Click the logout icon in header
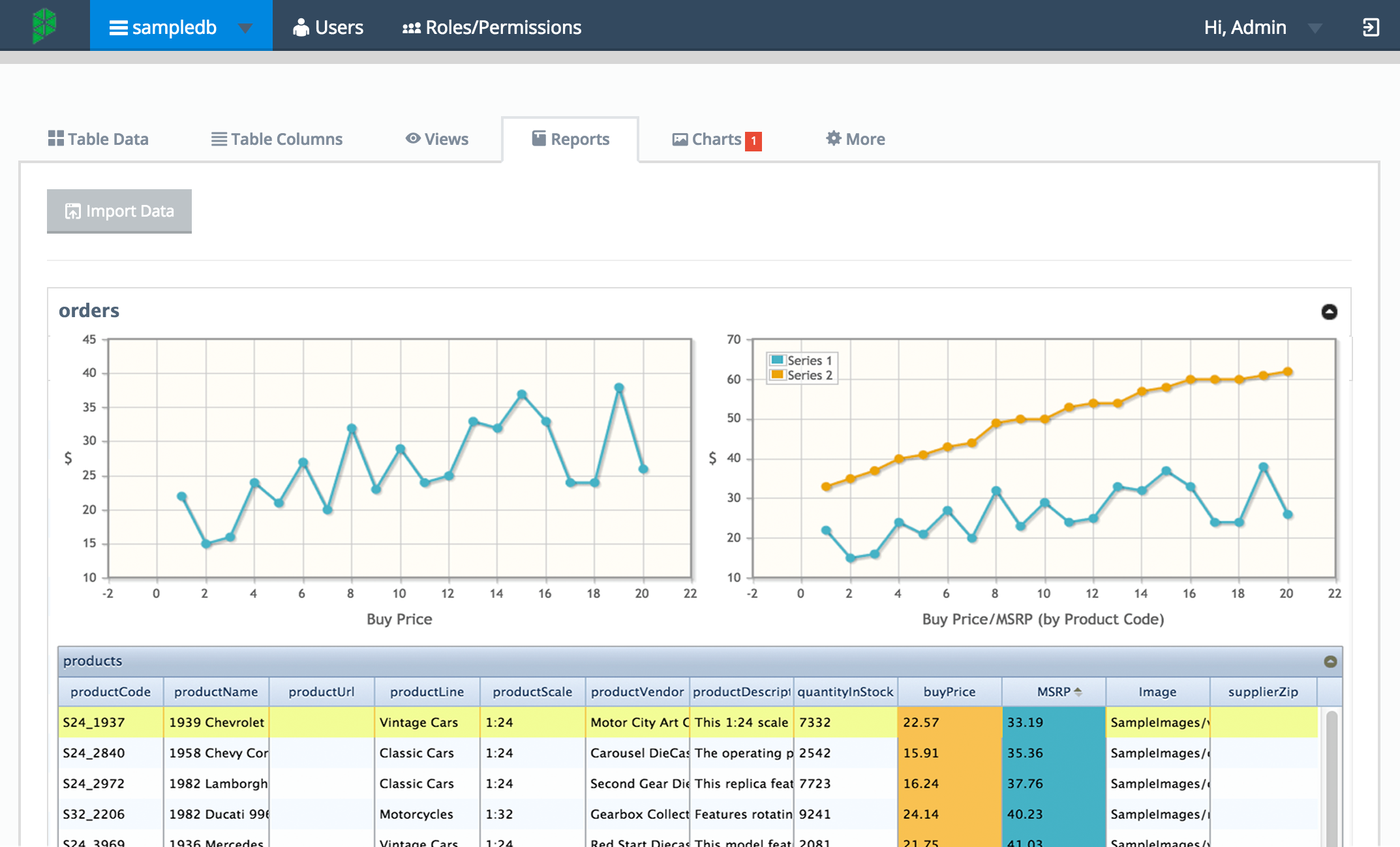 [1371, 27]
